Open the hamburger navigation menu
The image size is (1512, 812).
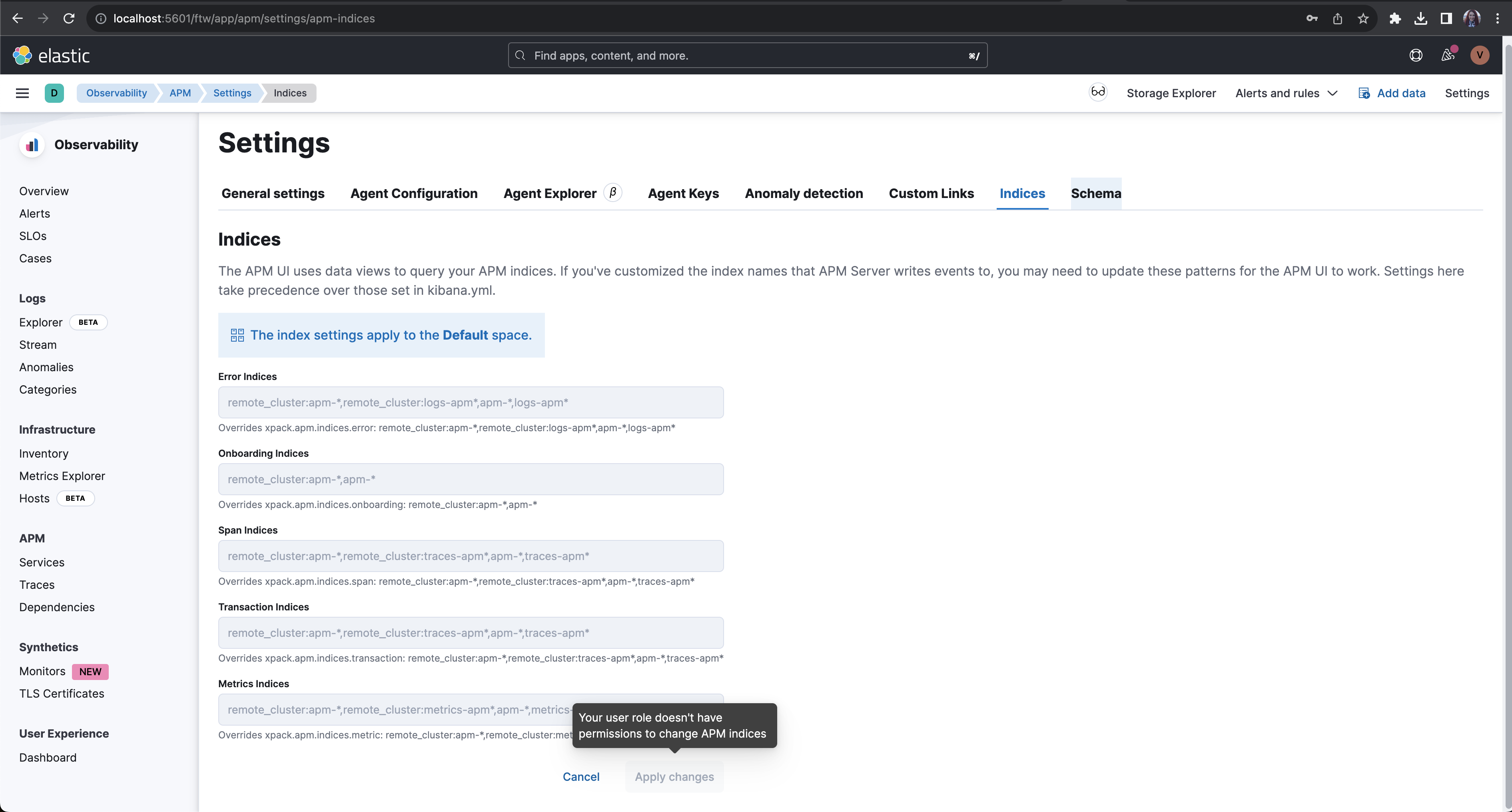(22, 93)
